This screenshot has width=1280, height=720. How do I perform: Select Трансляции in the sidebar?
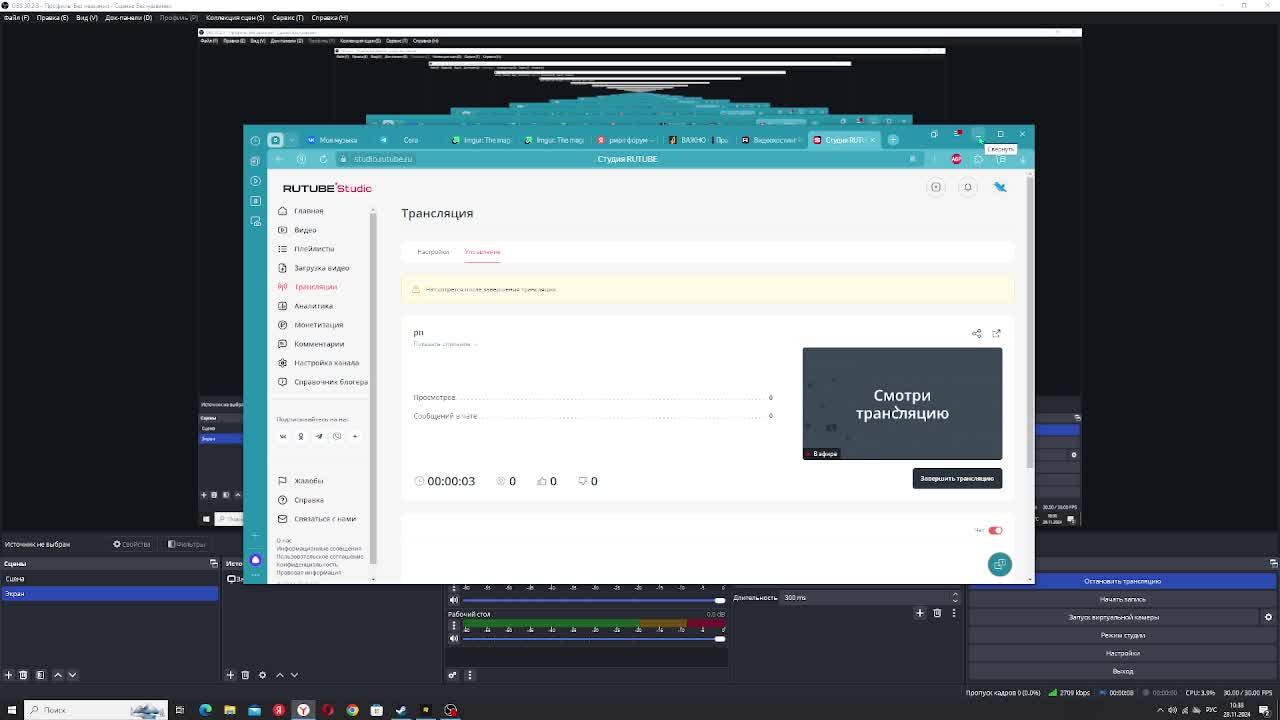(307, 287)
